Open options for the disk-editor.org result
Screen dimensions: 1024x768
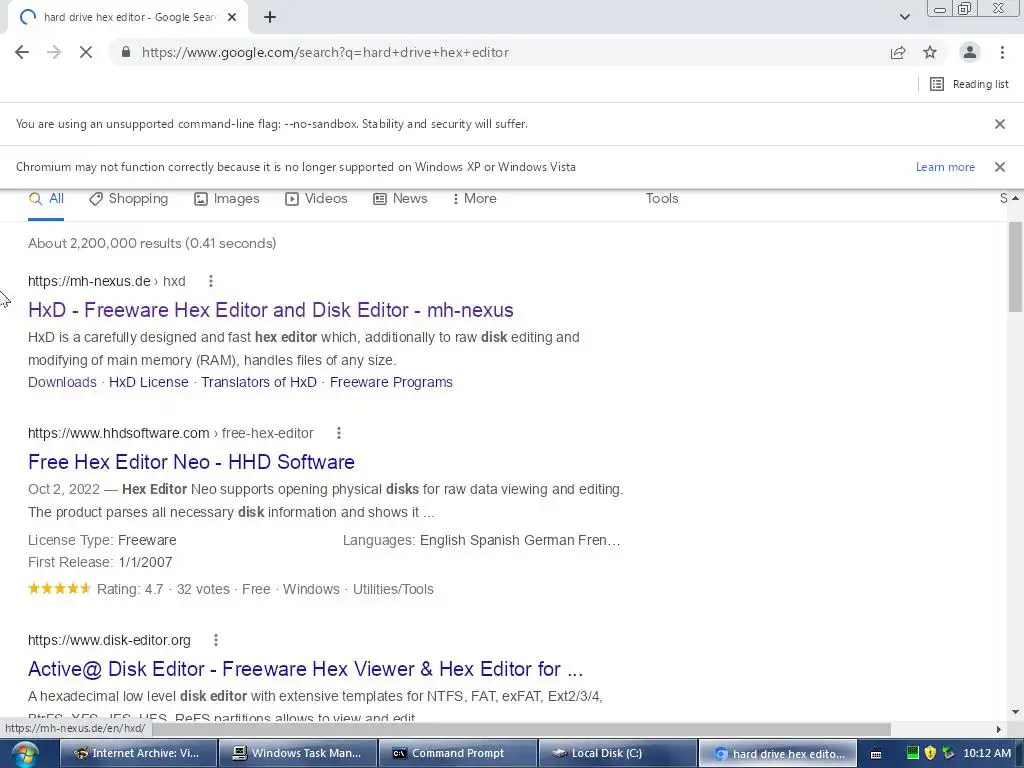216,641
